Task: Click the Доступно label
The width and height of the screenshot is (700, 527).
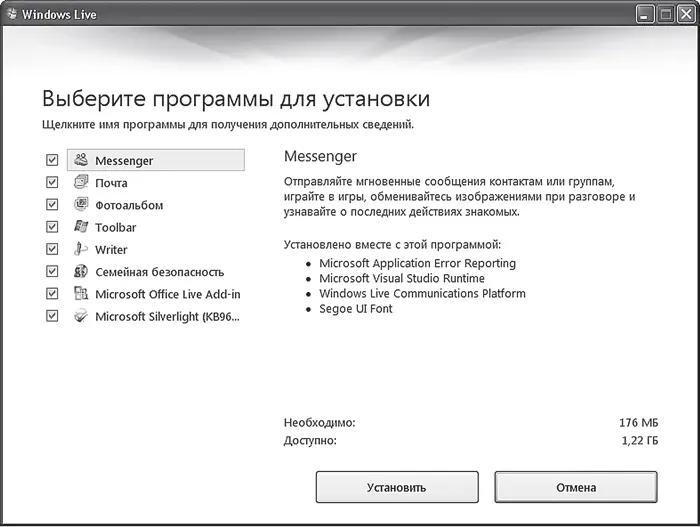Action: [310, 441]
